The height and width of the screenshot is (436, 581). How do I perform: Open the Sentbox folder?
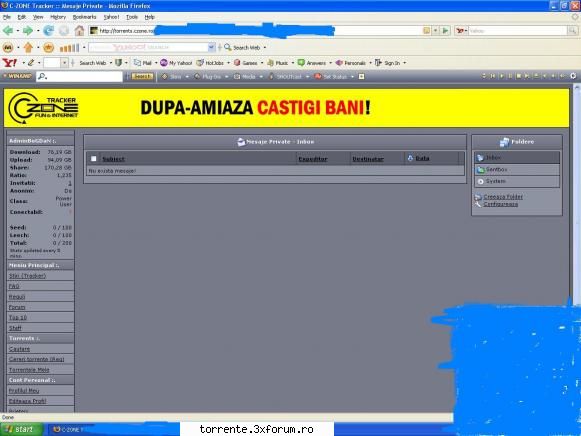pos(517,170)
